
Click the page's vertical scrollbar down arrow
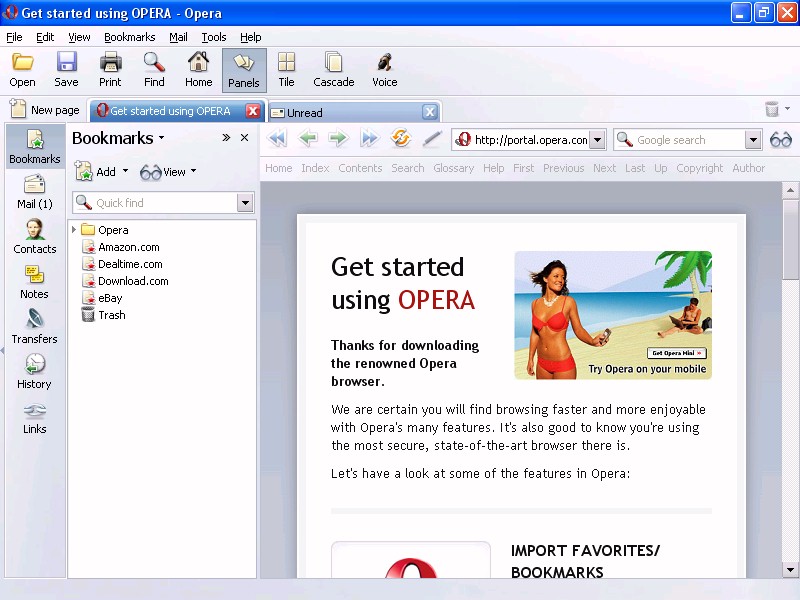tap(790, 569)
